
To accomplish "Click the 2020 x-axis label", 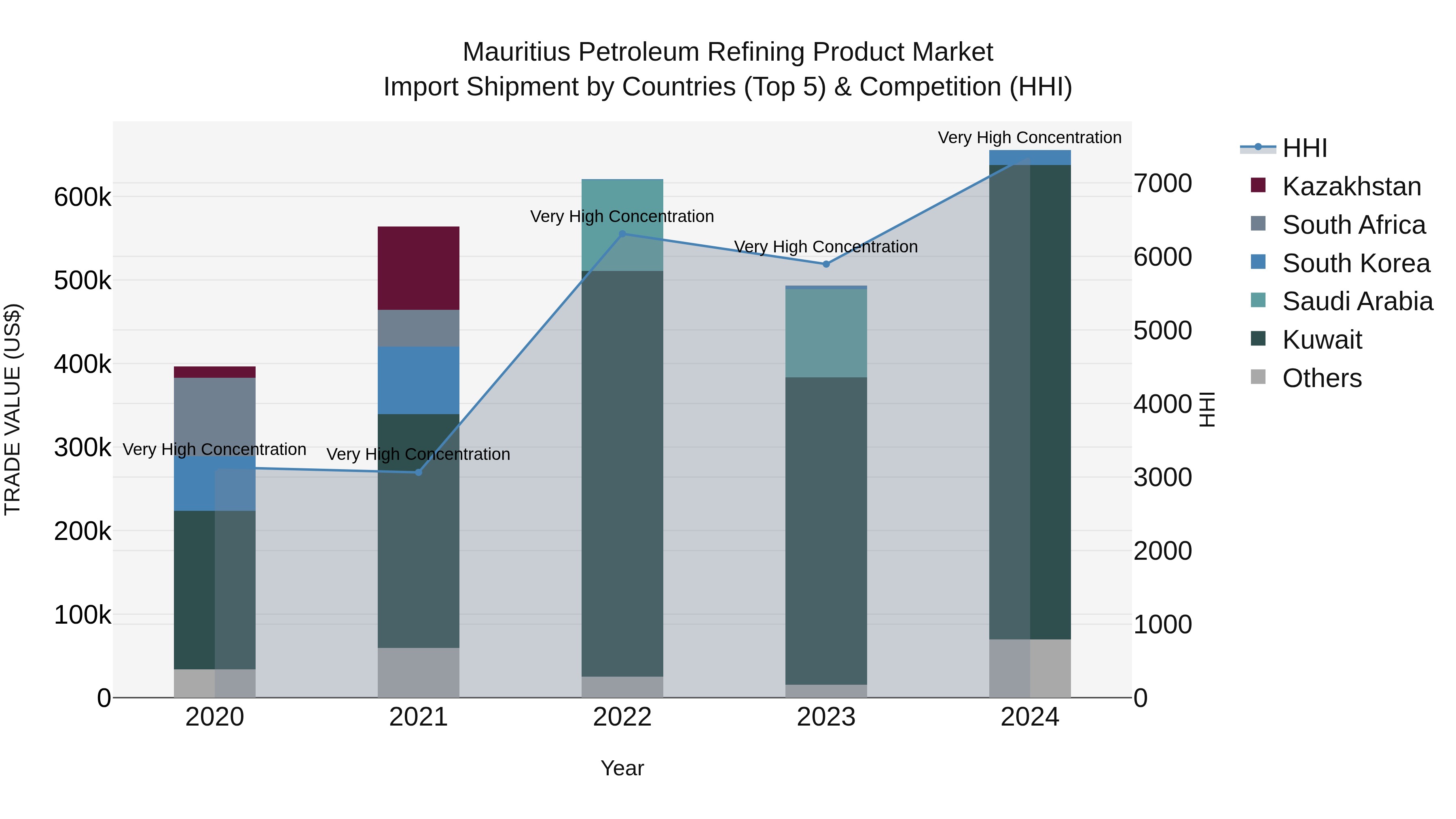I will (215, 717).
